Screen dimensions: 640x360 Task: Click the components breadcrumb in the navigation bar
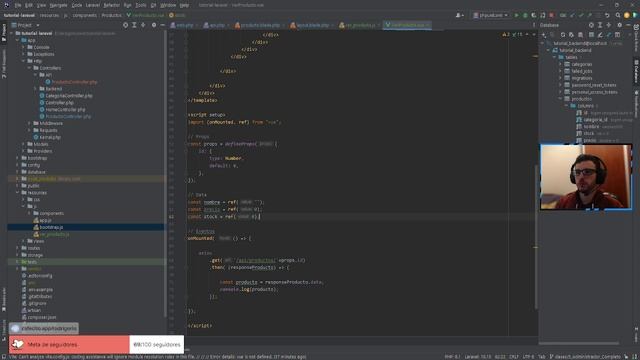84,15
